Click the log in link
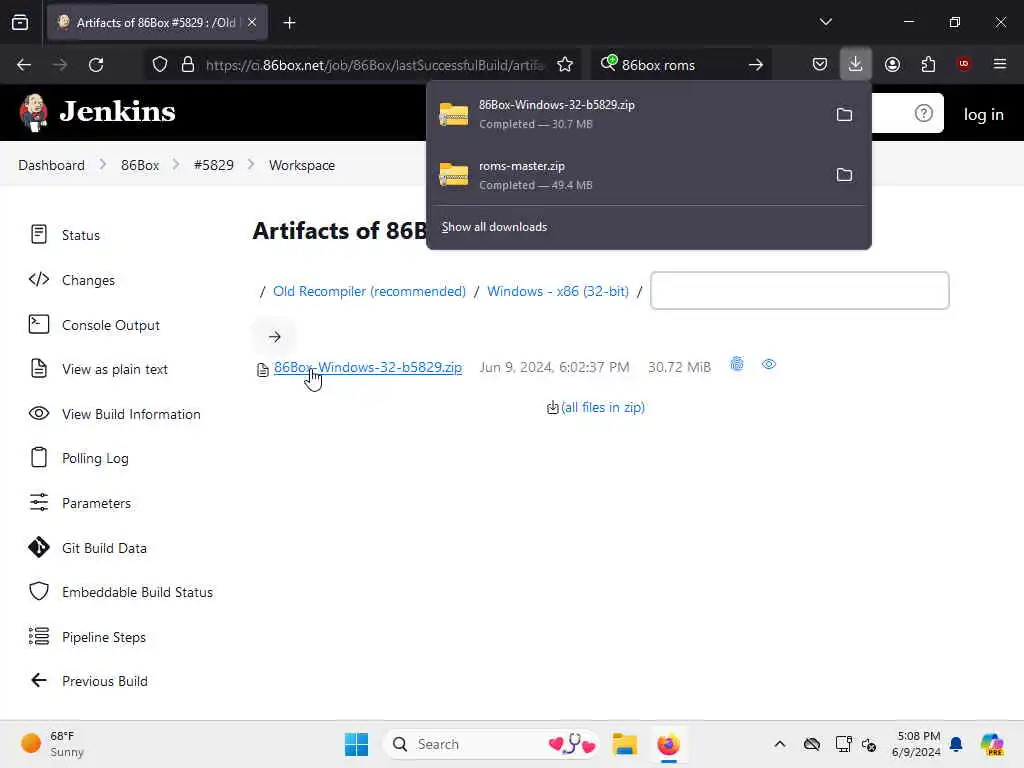 click(984, 114)
